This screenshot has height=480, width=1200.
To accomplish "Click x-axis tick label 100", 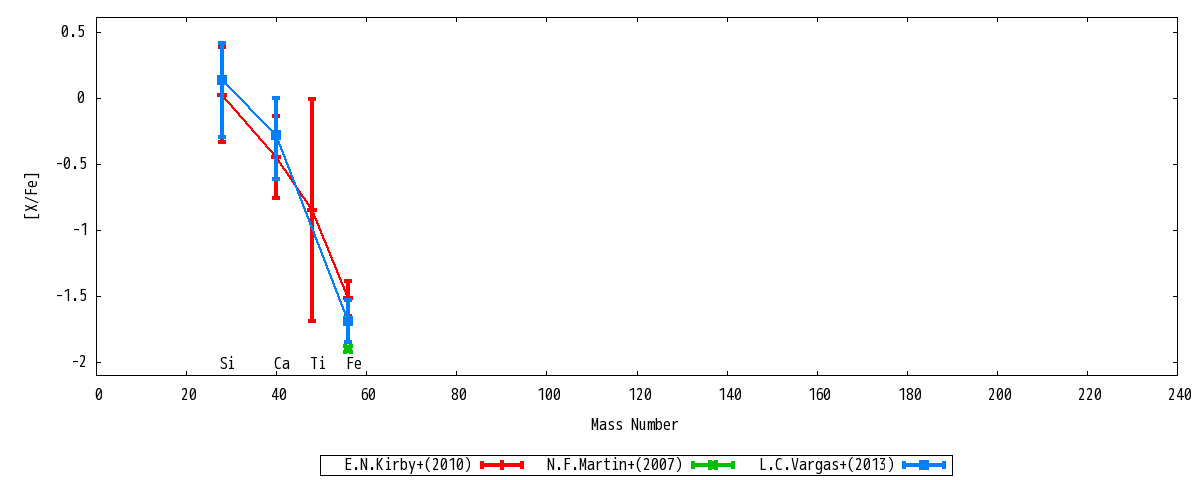I will [549, 395].
